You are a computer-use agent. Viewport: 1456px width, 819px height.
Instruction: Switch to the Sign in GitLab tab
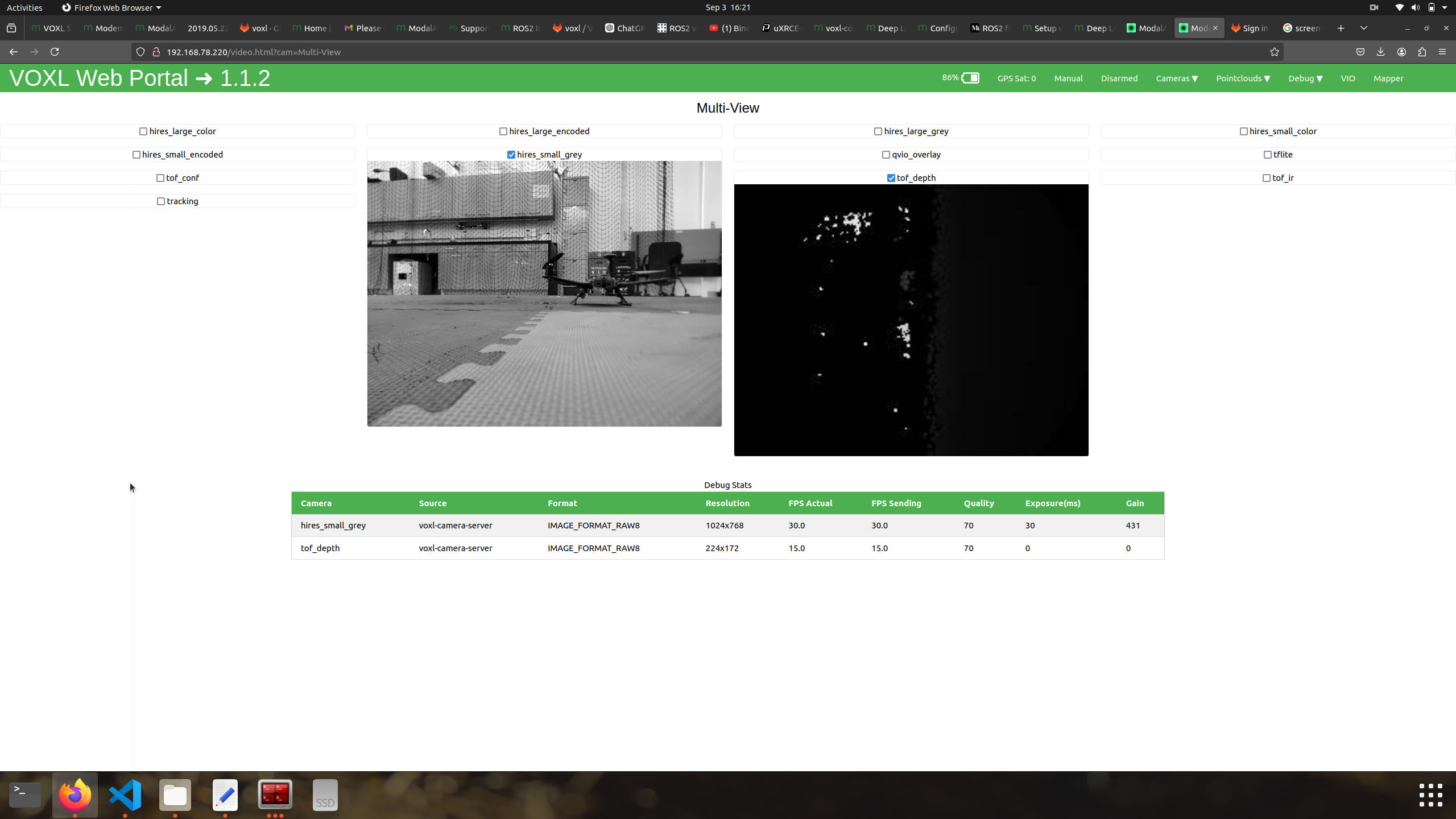pyautogui.click(x=1251, y=28)
